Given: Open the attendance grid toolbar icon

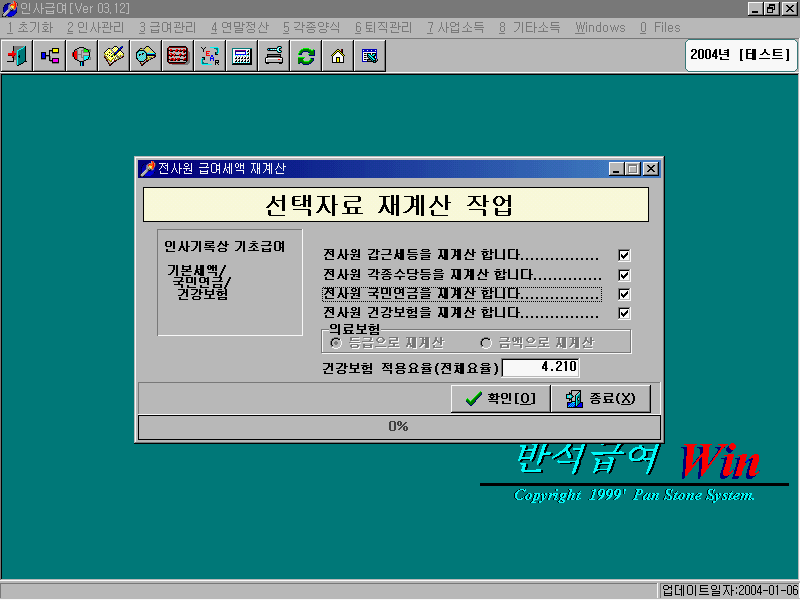Looking at the screenshot, I should [178, 57].
